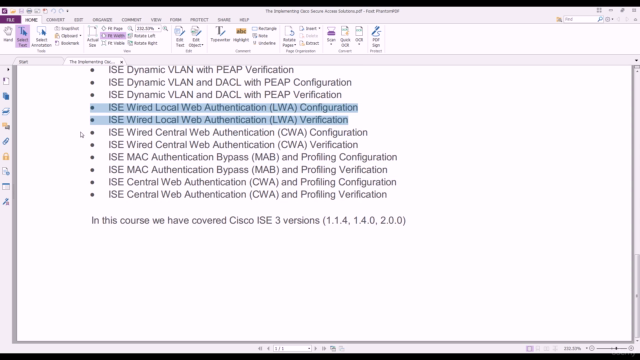Click the Save icon in quick access toolbar
The width and height of the screenshot is (640, 360).
[21, 11]
